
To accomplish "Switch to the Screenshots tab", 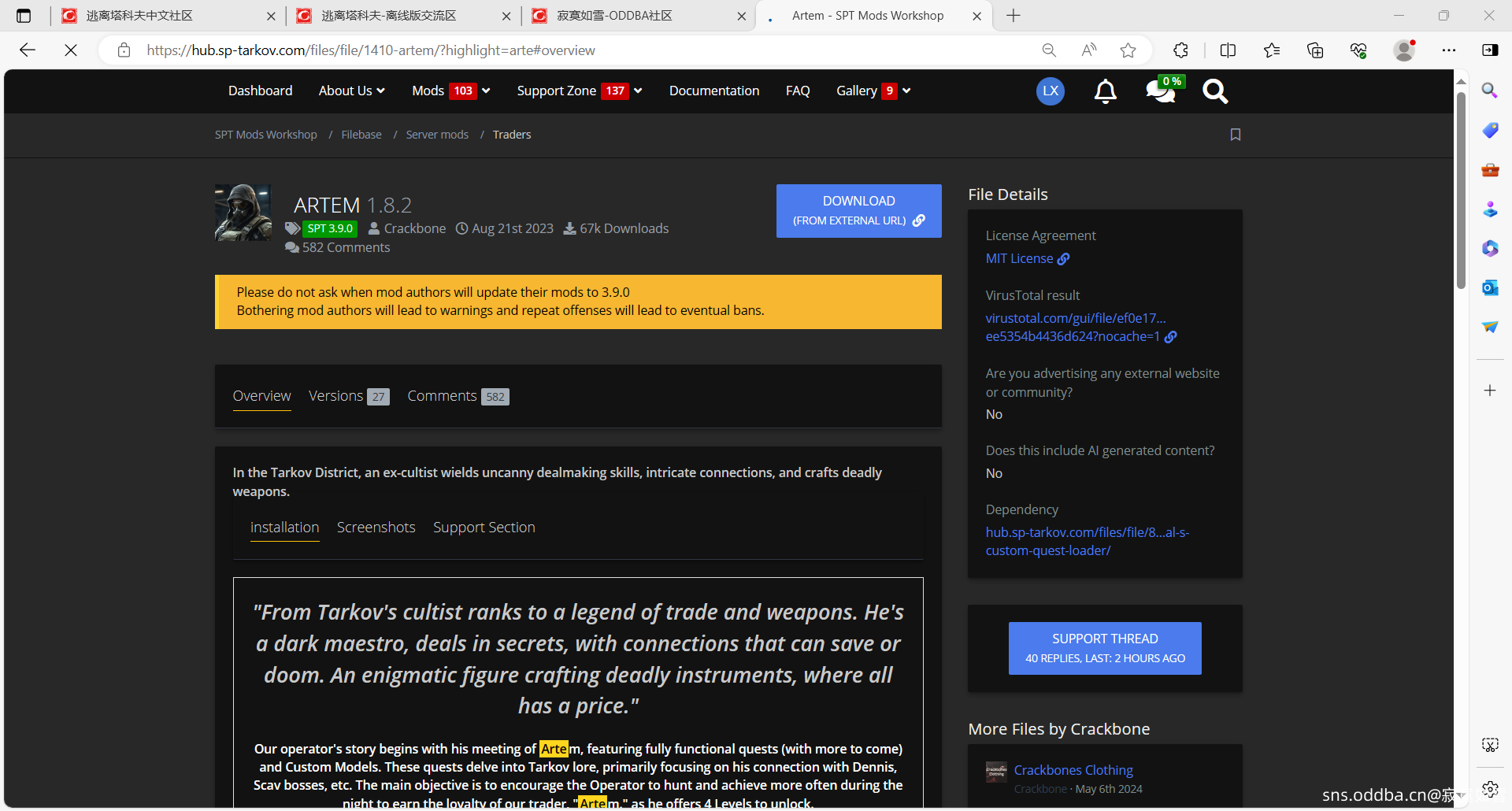I will point(376,528).
